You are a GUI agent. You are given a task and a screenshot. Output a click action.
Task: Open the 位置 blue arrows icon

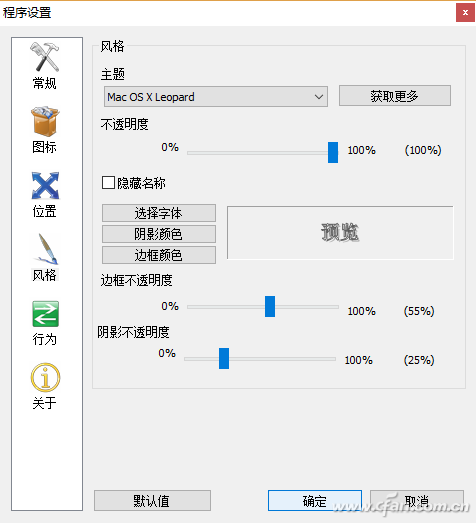click(45, 185)
